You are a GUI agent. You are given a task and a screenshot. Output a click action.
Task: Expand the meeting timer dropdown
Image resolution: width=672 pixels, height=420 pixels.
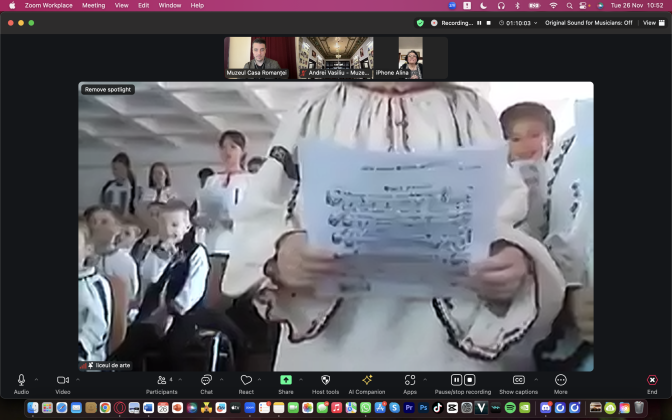click(536, 22)
